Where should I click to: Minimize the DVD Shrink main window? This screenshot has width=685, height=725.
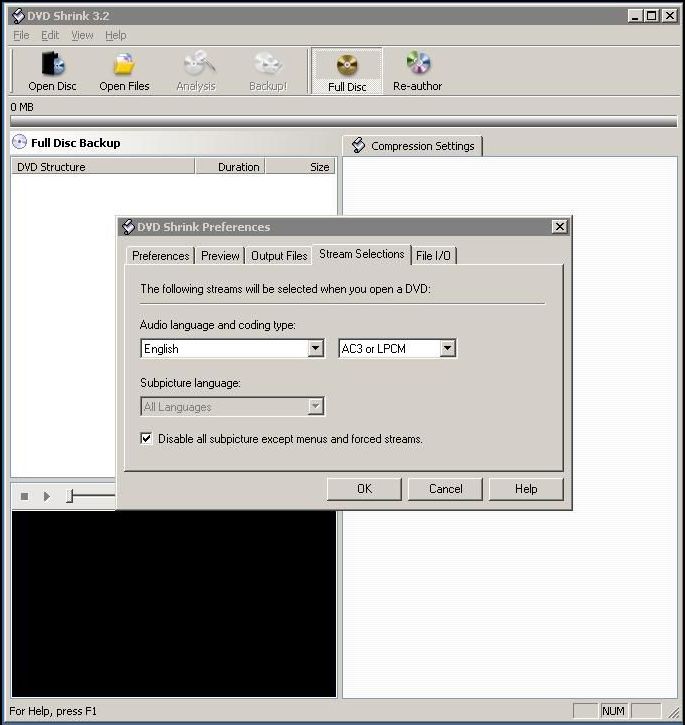click(x=636, y=16)
